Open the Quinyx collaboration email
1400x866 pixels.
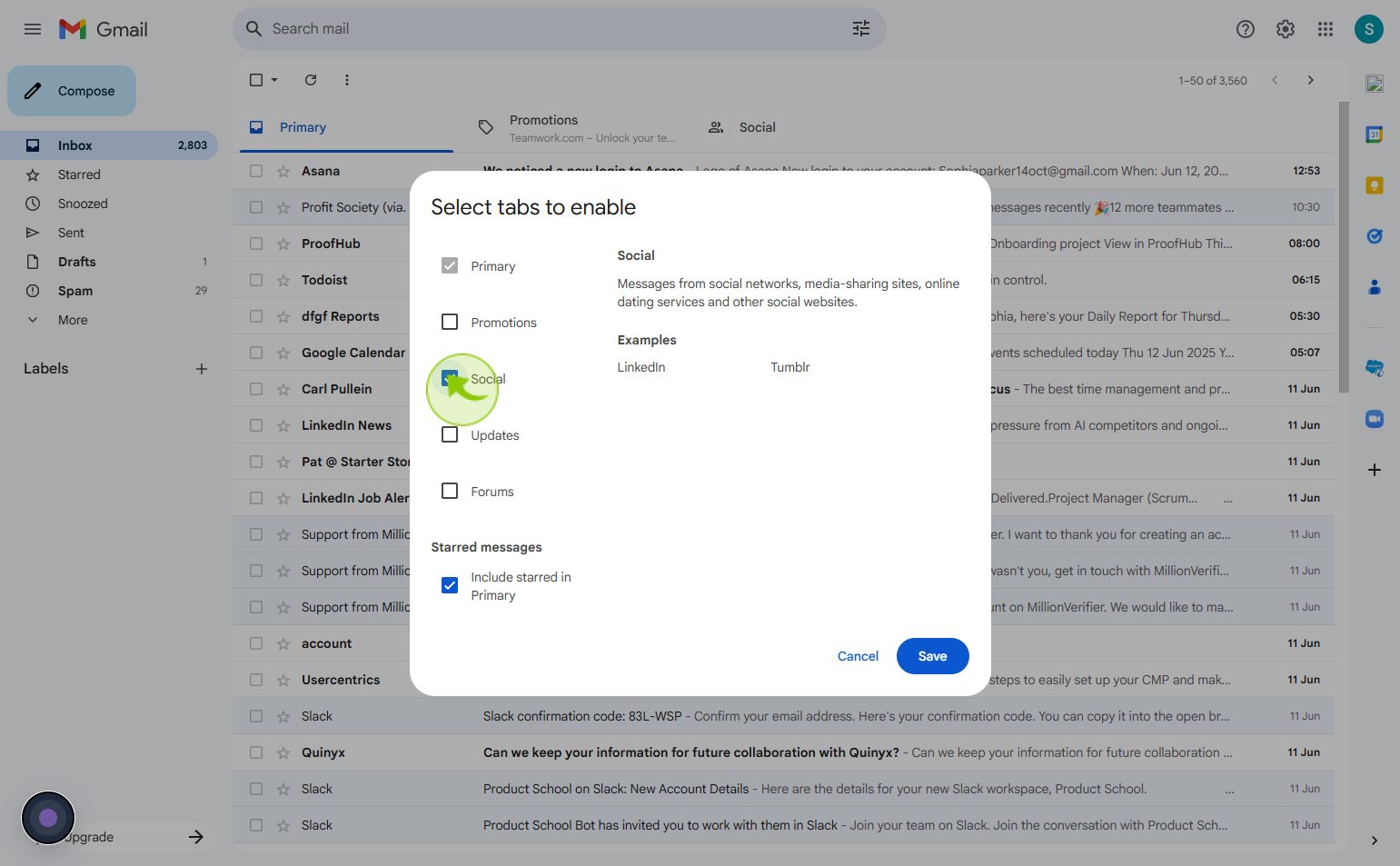coord(783,752)
